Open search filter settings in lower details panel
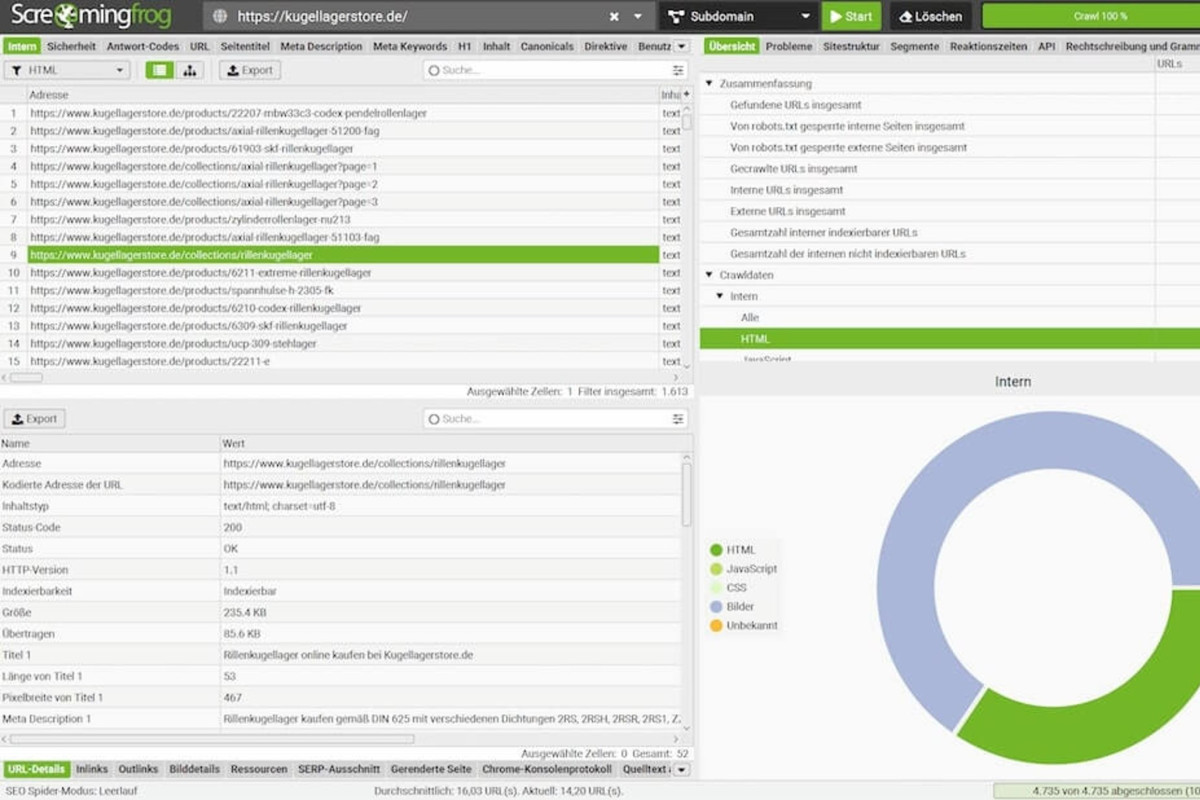1200x800 pixels. click(x=678, y=419)
